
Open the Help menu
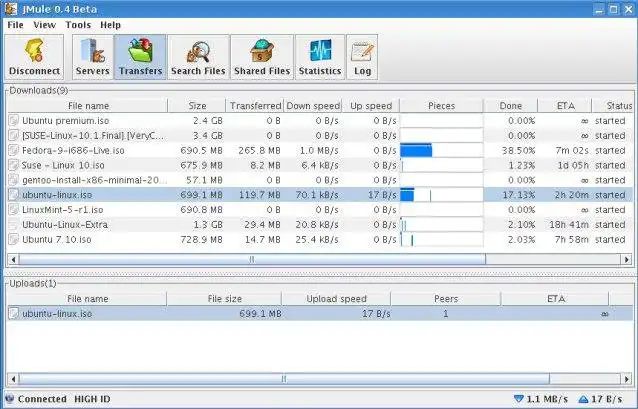110,25
